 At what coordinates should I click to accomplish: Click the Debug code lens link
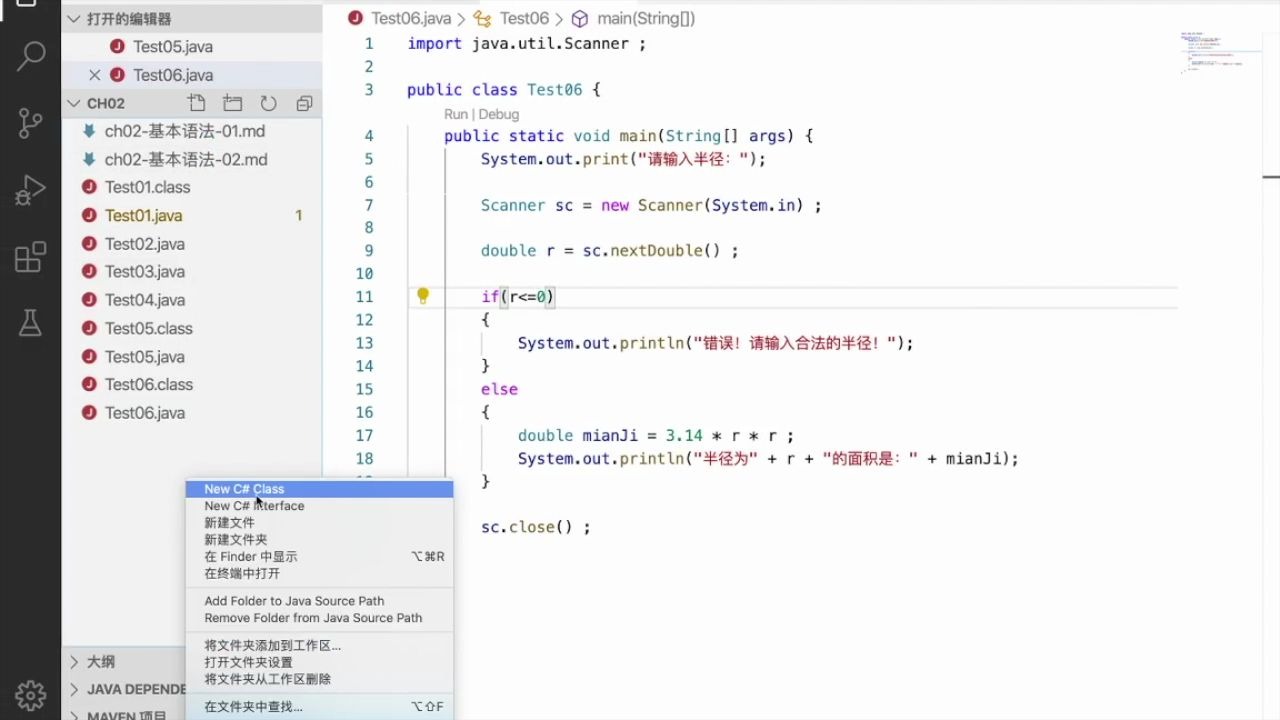tap(498, 114)
